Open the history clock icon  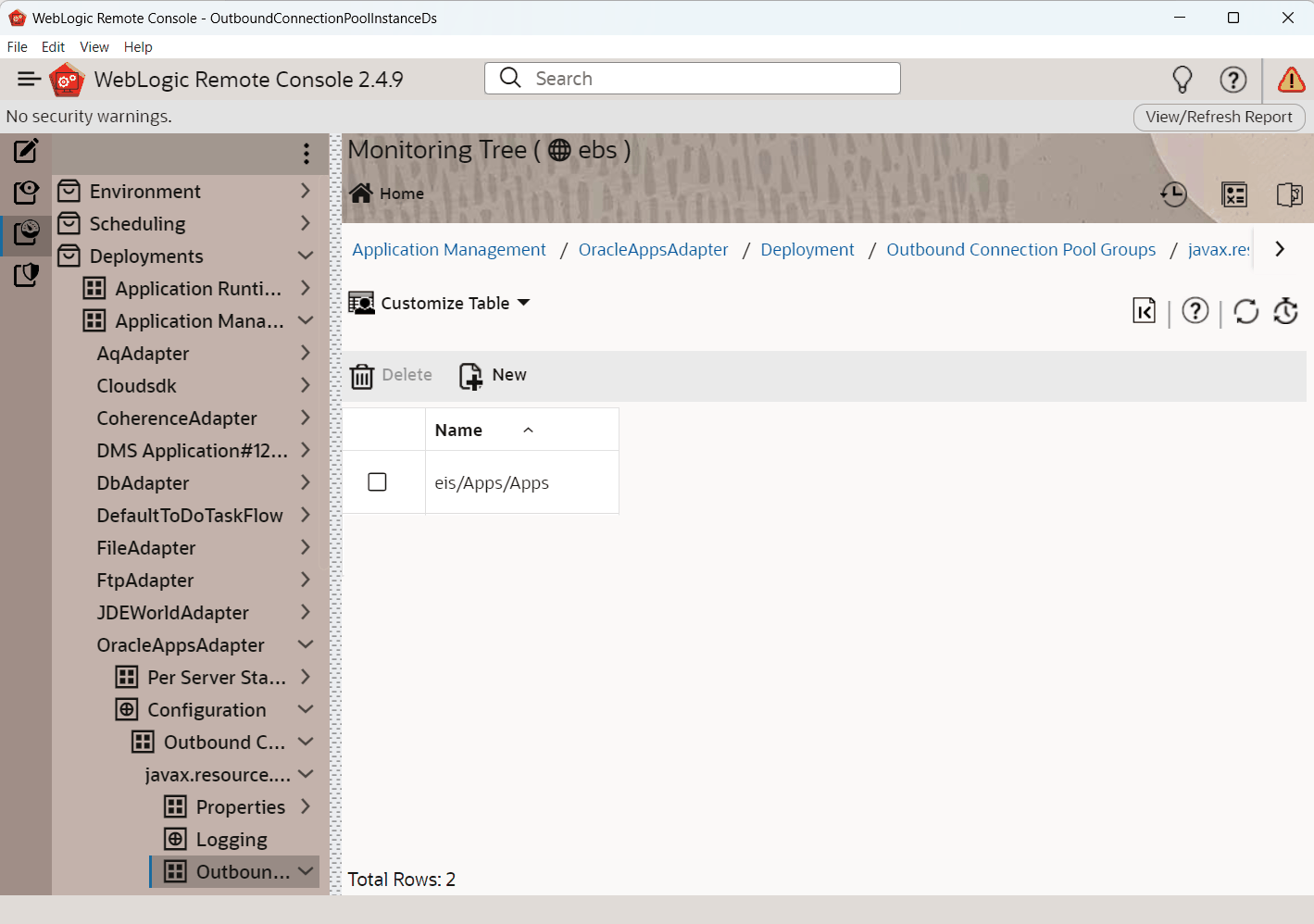(x=1173, y=194)
